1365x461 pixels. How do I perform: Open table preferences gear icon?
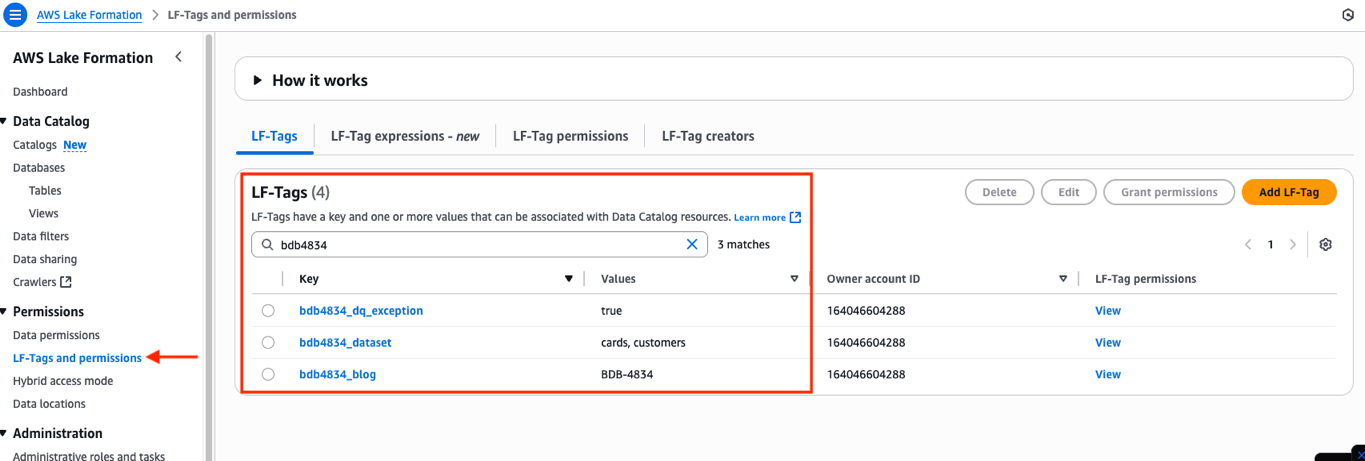coord(1326,244)
